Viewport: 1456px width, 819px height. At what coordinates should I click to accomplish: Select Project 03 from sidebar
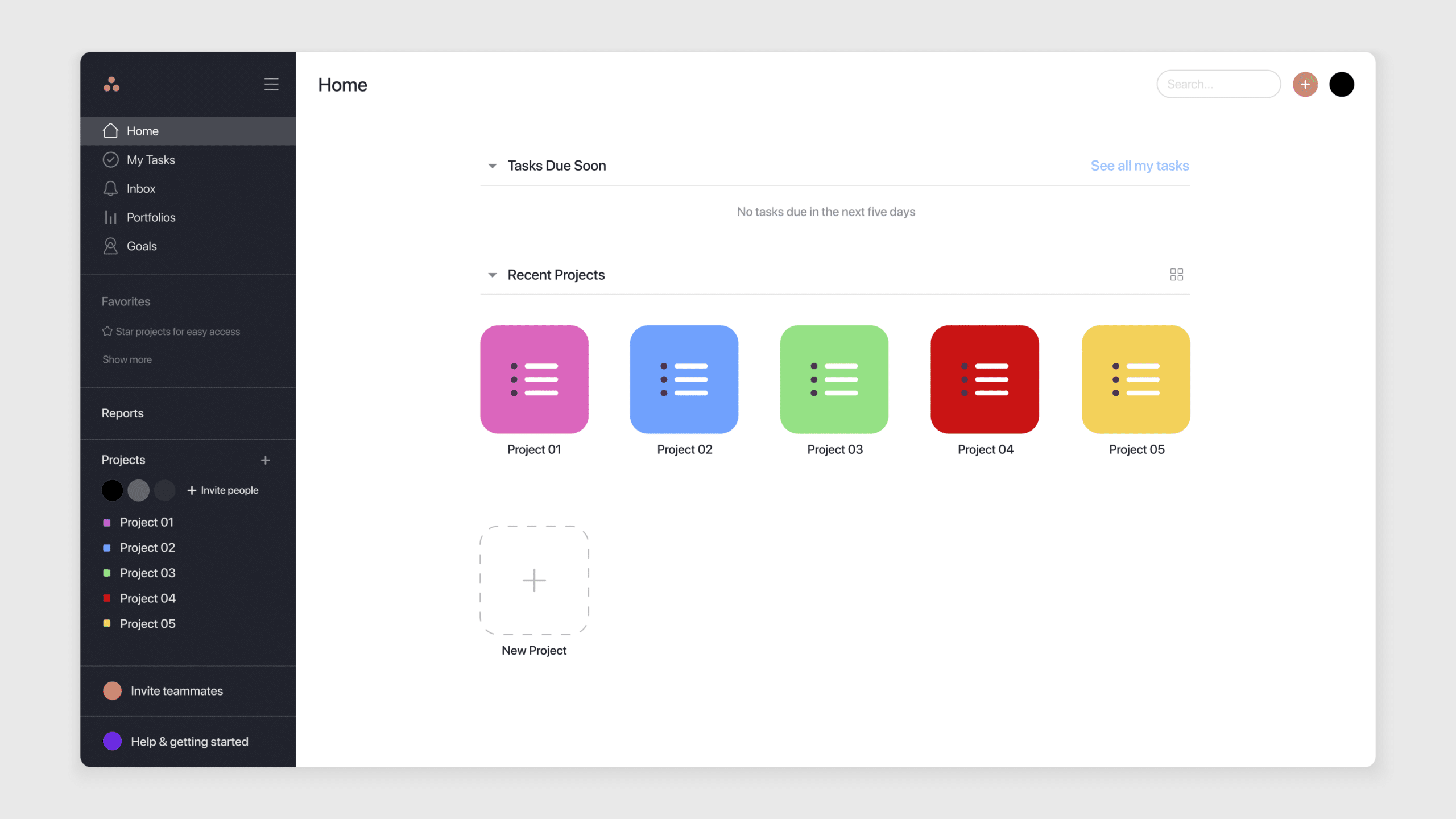tap(147, 573)
